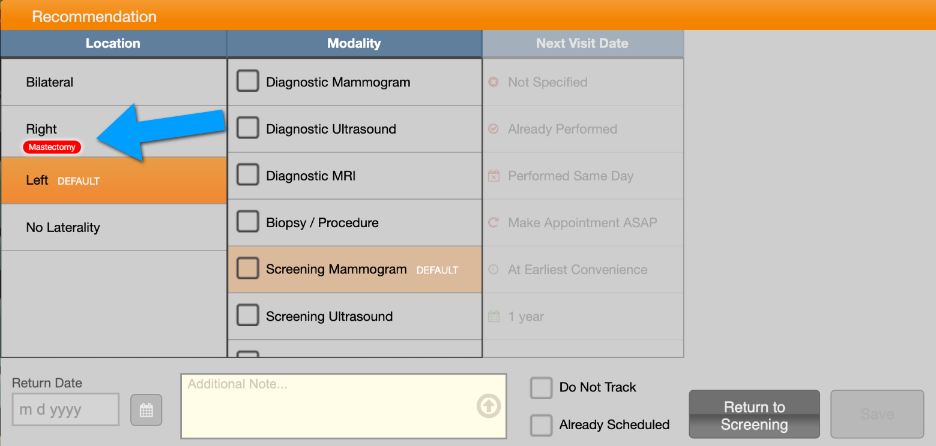Screen dimensions: 936x446
Task: Select Bilateral in the Location list
Action: point(114,82)
